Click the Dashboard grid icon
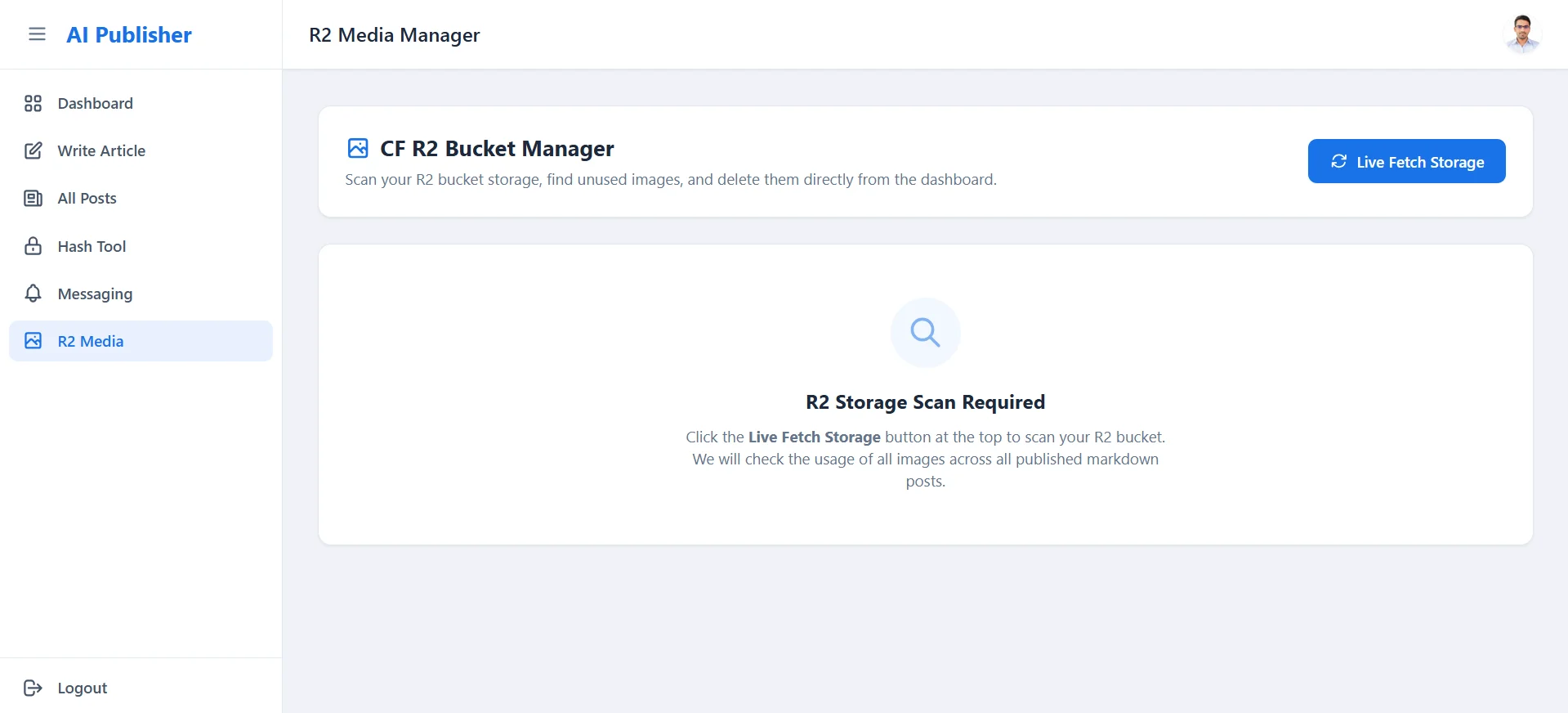The image size is (1568, 713). [33, 103]
